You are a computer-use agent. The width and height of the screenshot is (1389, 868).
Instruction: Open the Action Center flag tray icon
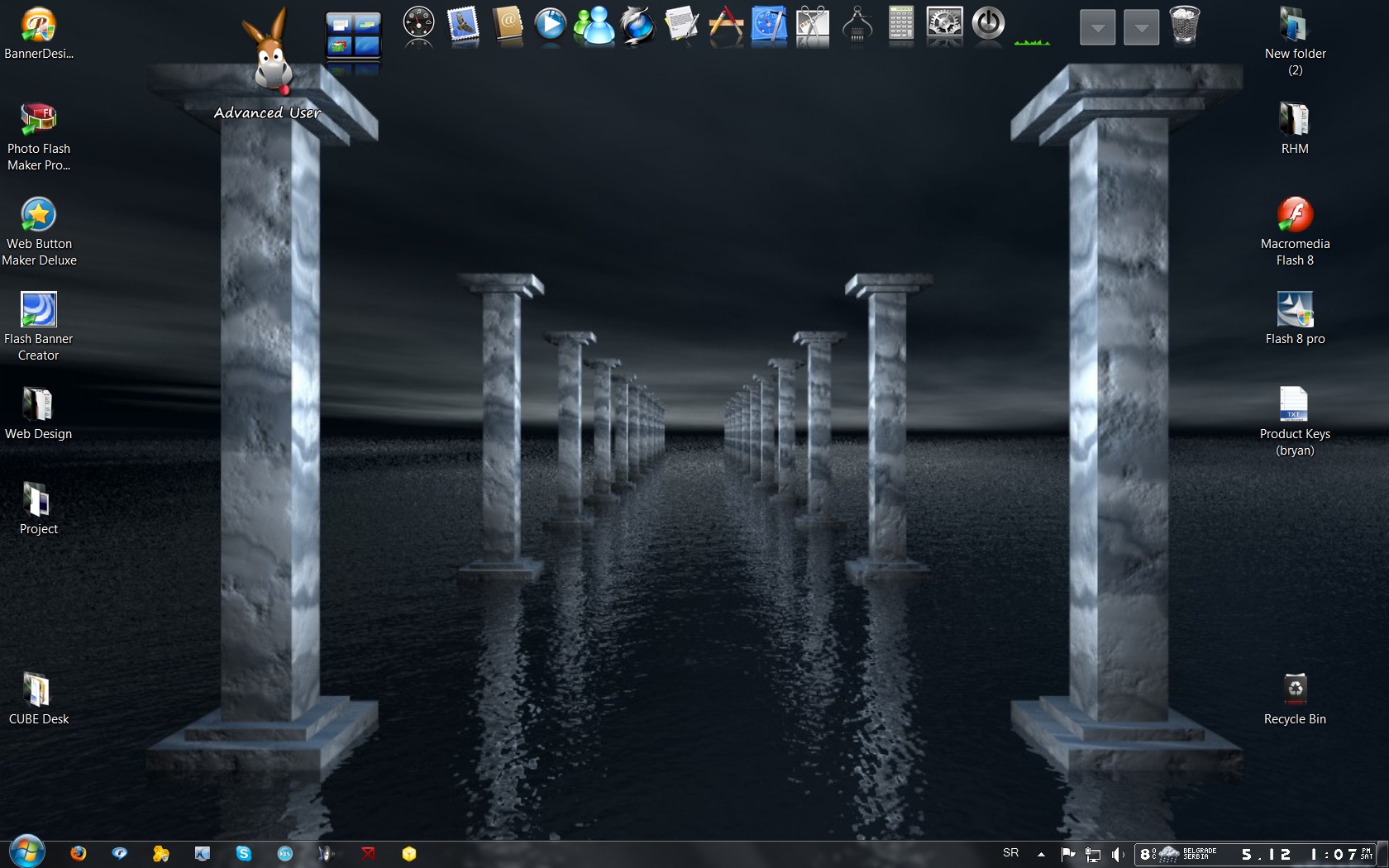(x=1068, y=854)
